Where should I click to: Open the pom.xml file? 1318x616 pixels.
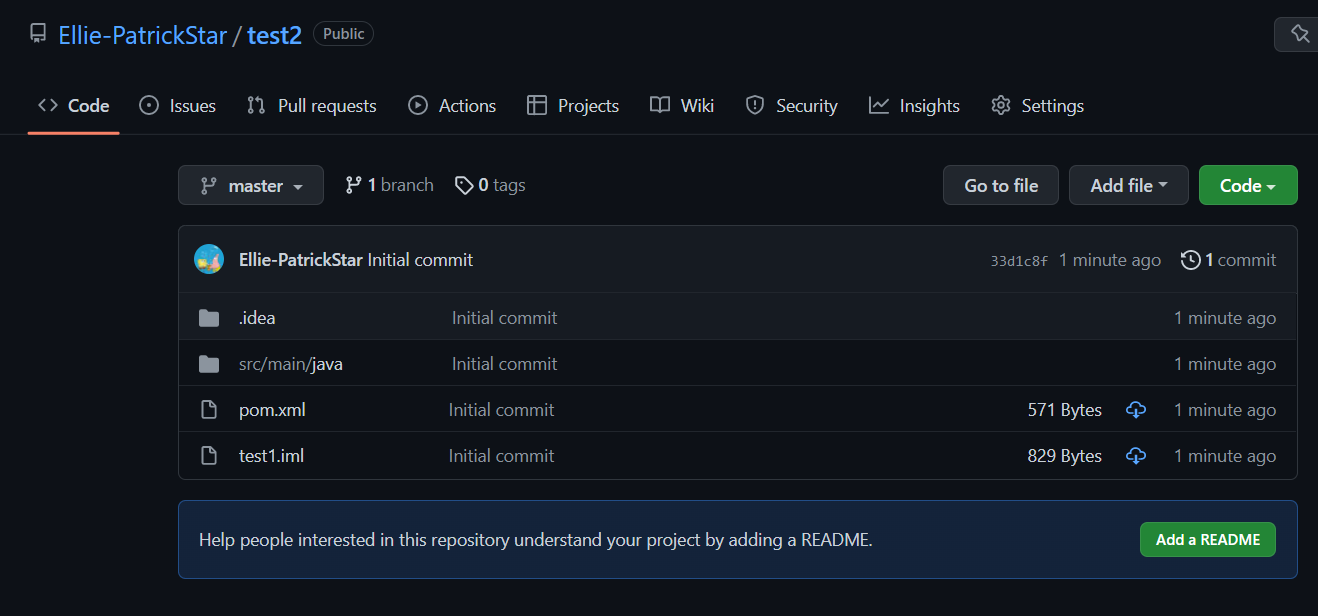click(x=272, y=410)
